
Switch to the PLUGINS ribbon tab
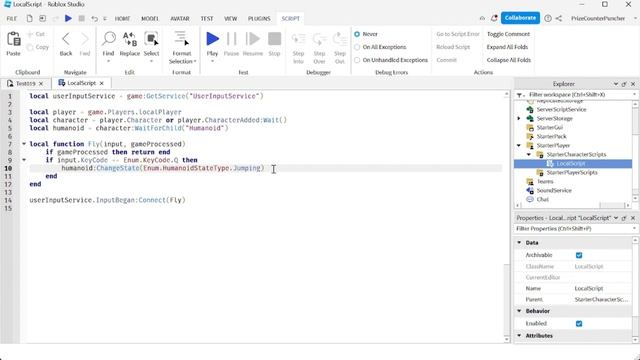click(259, 19)
